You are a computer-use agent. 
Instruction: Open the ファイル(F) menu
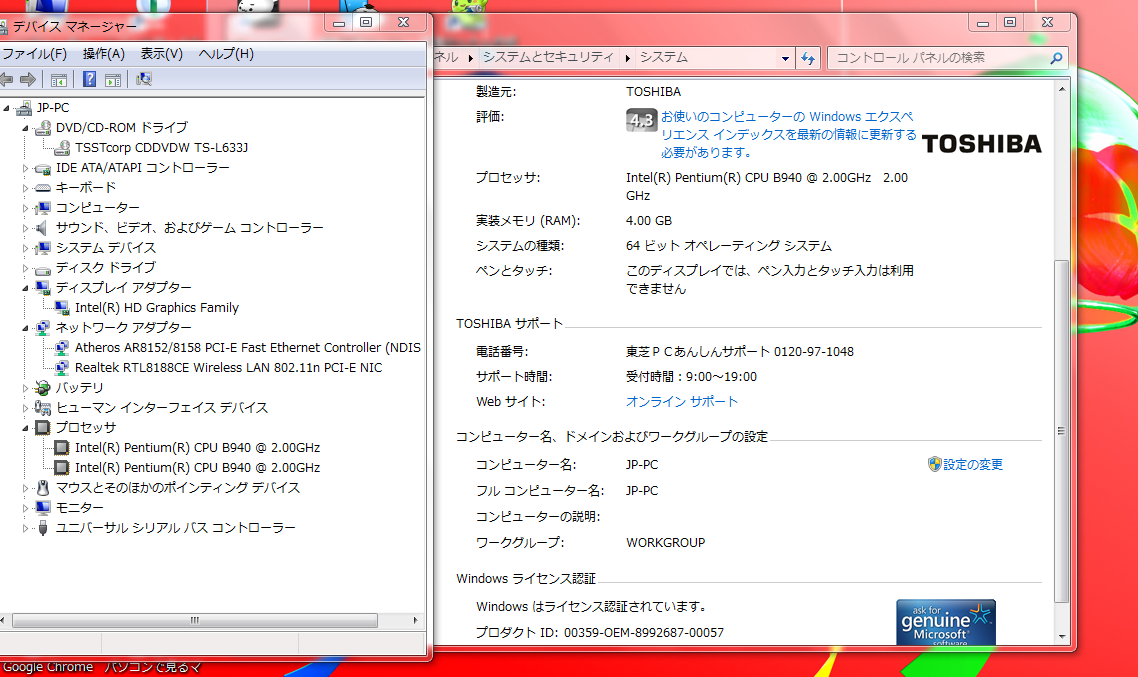[x=34, y=54]
